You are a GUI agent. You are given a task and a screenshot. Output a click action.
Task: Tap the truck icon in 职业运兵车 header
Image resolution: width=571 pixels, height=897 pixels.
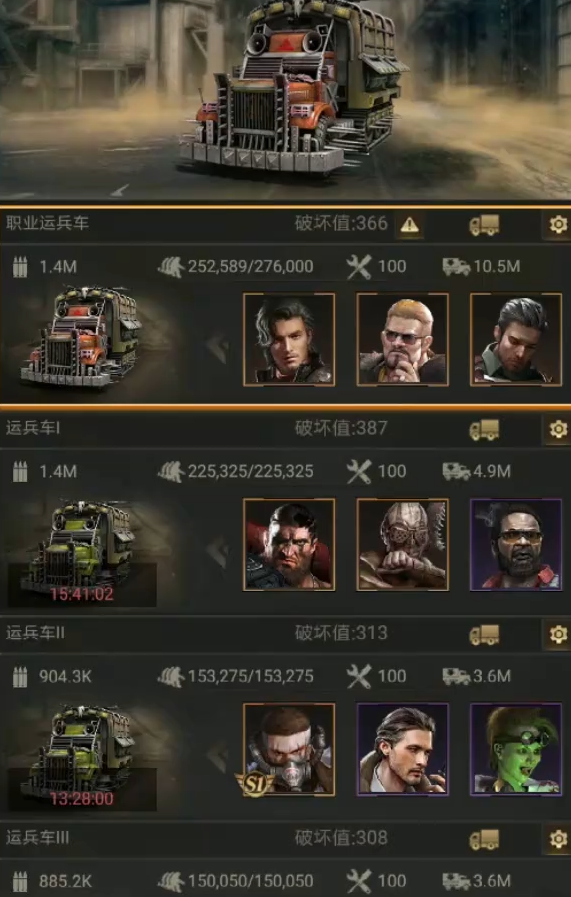(x=484, y=225)
